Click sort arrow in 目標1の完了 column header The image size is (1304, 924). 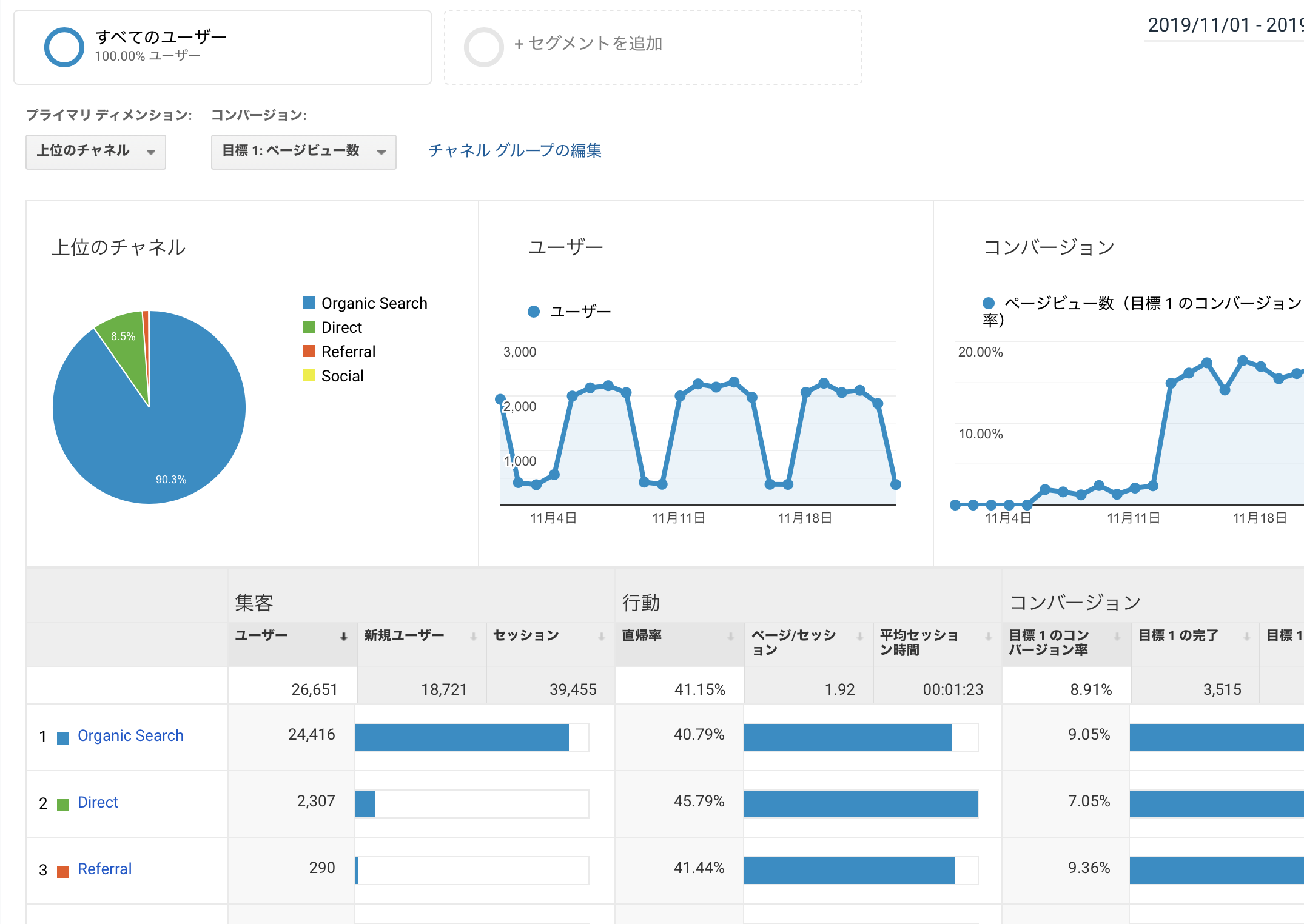point(1247,636)
